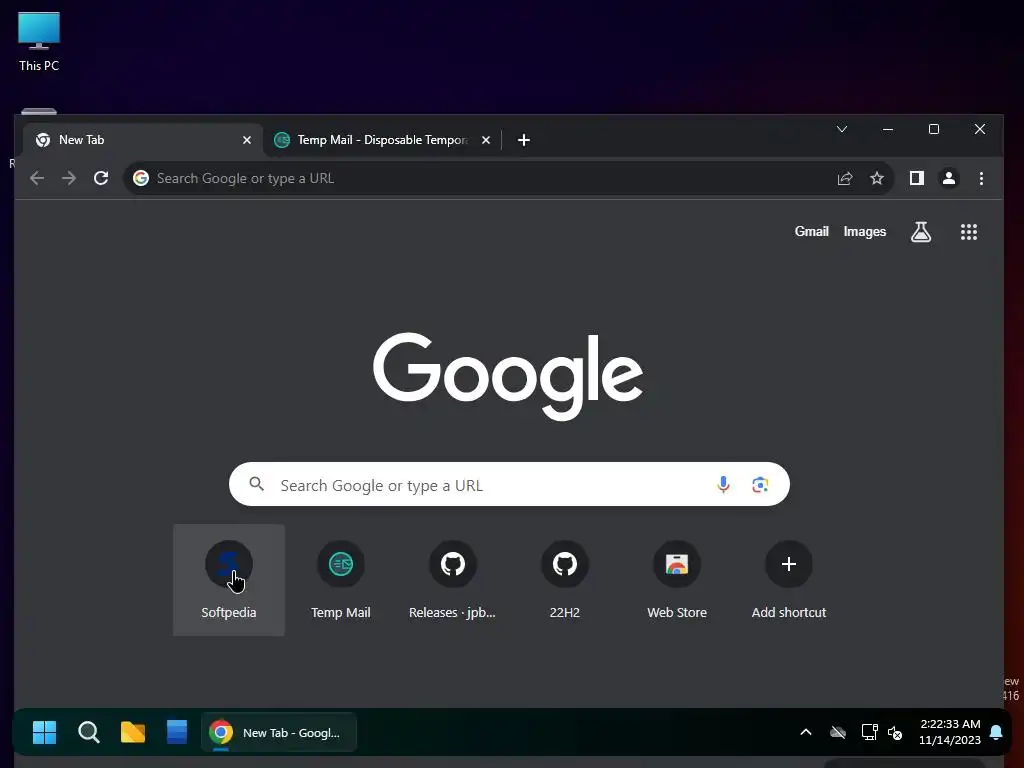Switch to the New Tab tab
Image resolution: width=1024 pixels, height=768 pixels.
(x=144, y=140)
